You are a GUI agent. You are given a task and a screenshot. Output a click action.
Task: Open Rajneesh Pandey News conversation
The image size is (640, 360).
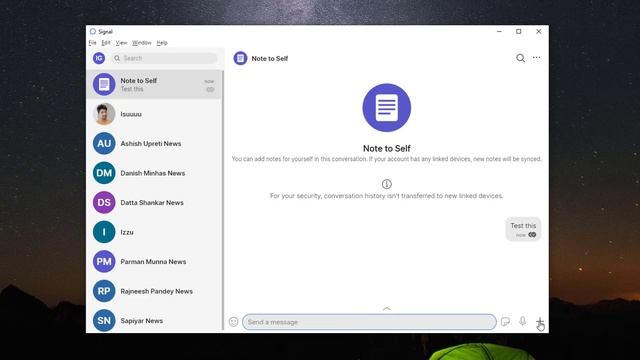(154, 291)
